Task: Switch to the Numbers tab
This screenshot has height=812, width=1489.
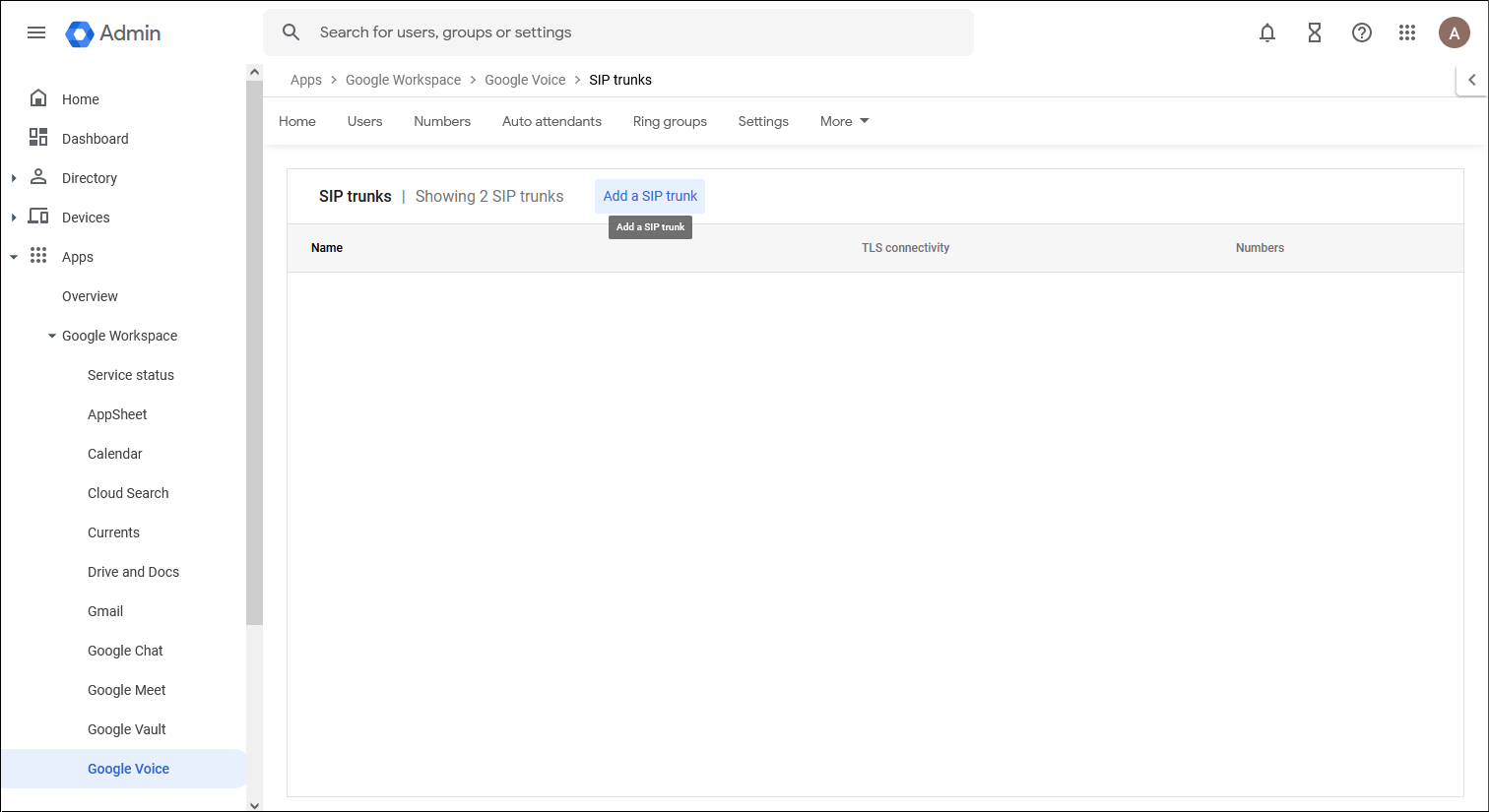Action: tap(442, 121)
